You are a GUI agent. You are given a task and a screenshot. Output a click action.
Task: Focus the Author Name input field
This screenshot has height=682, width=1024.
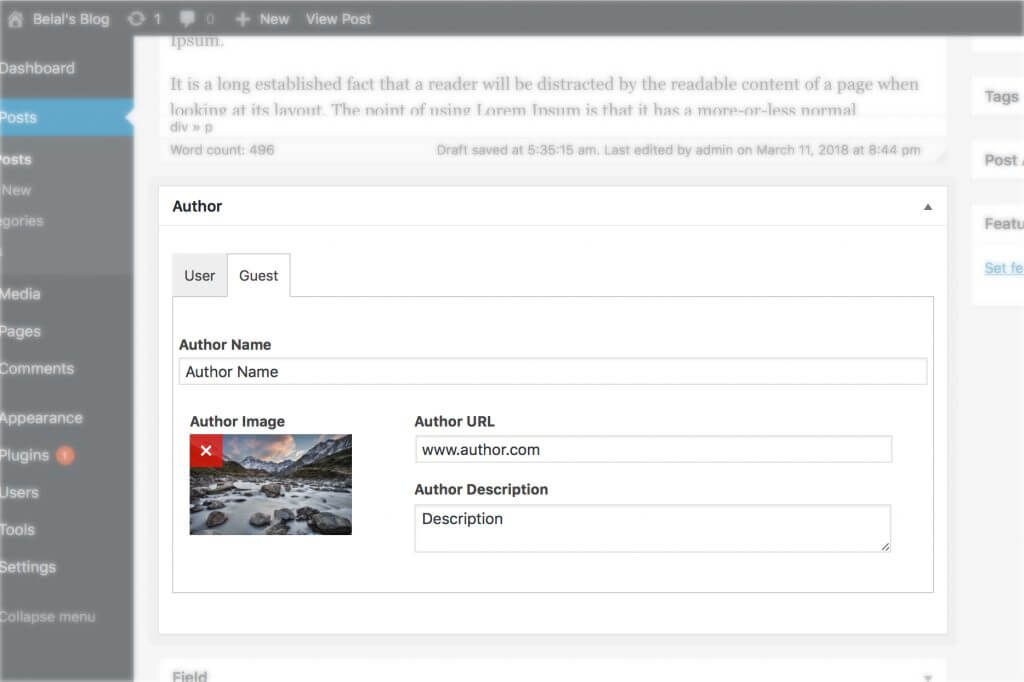(552, 372)
